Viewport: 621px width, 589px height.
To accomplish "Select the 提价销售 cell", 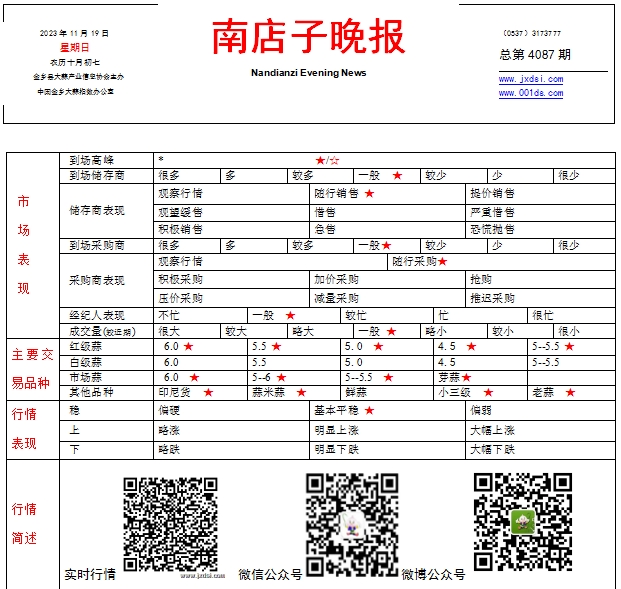I will 540,194.
